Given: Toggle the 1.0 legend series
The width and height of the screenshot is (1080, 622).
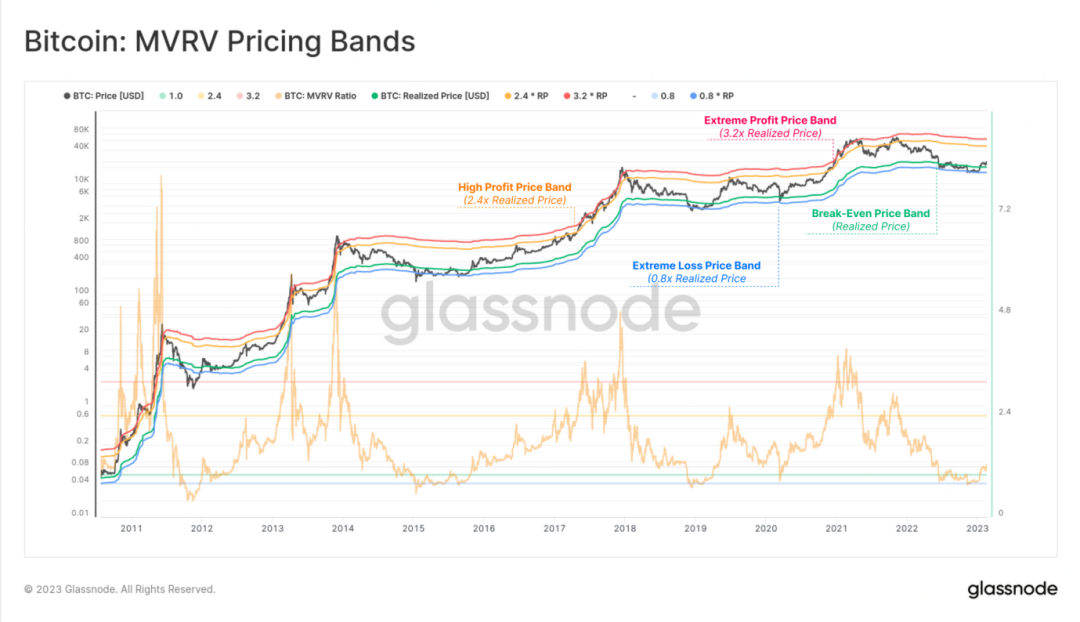Looking at the screenshot, I should (x=171, y=96).
